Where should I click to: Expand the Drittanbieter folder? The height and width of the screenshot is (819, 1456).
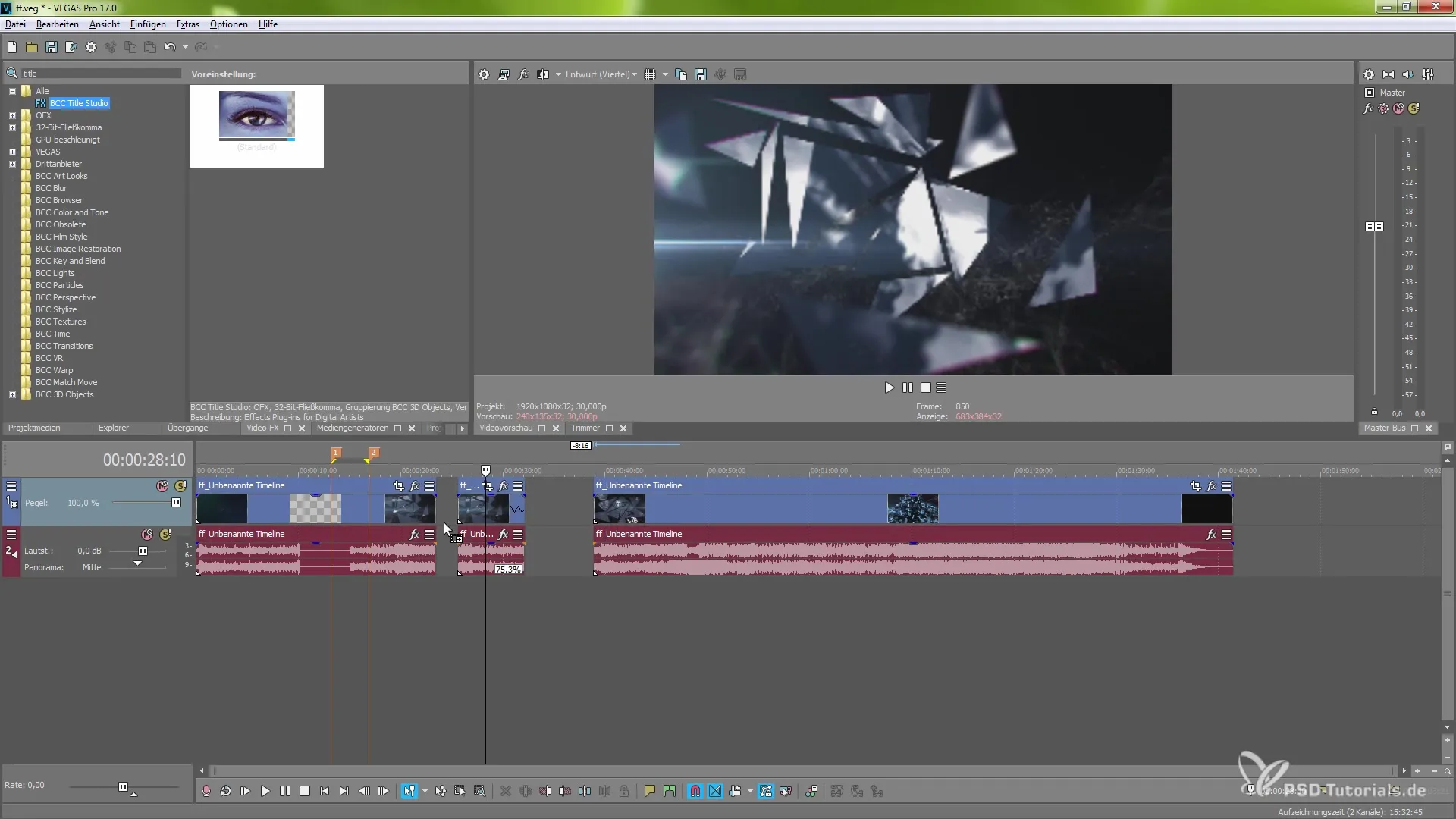(x=12, y=164)
